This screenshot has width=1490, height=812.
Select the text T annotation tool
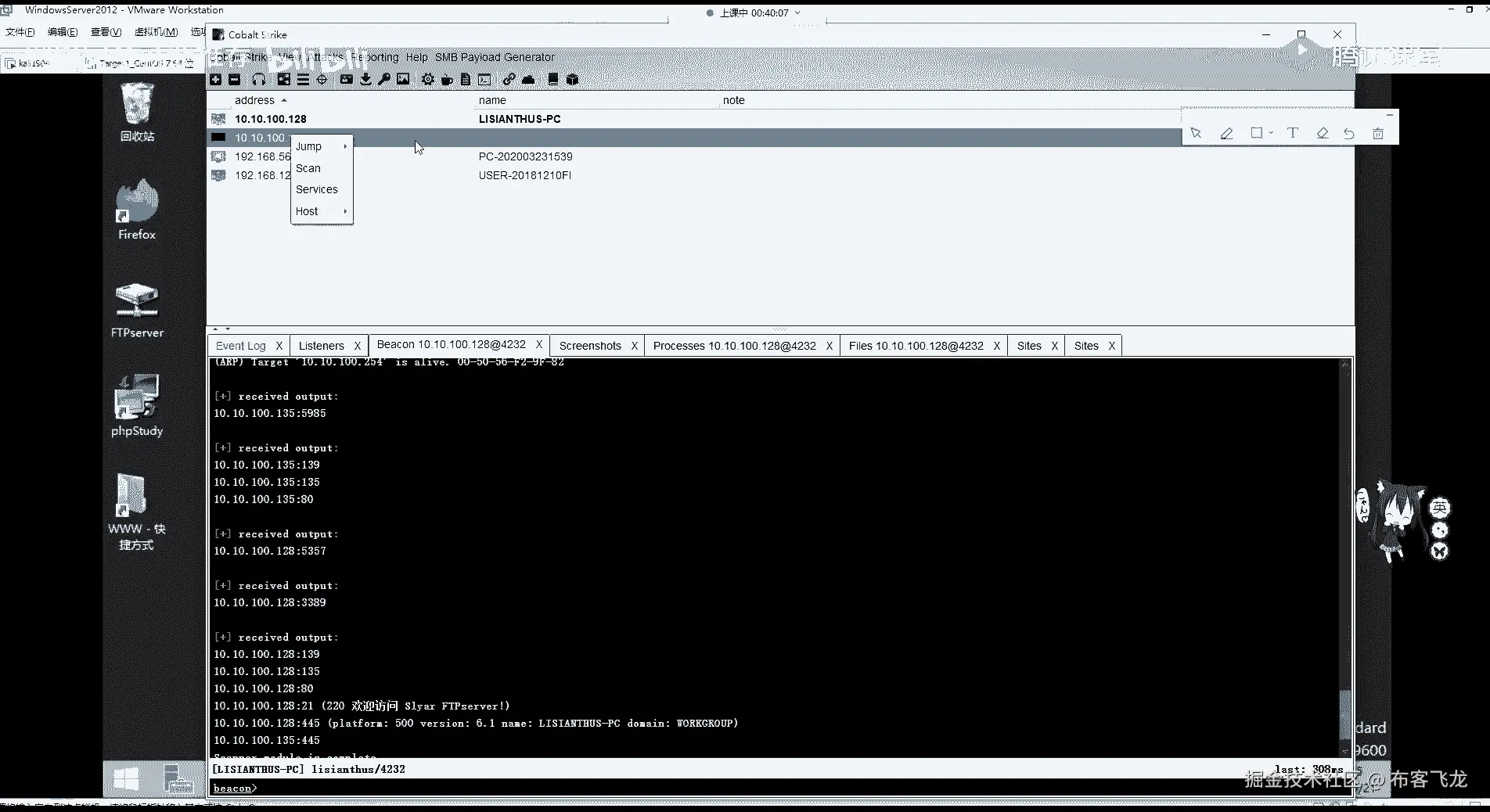click(x=1293, y=133)
